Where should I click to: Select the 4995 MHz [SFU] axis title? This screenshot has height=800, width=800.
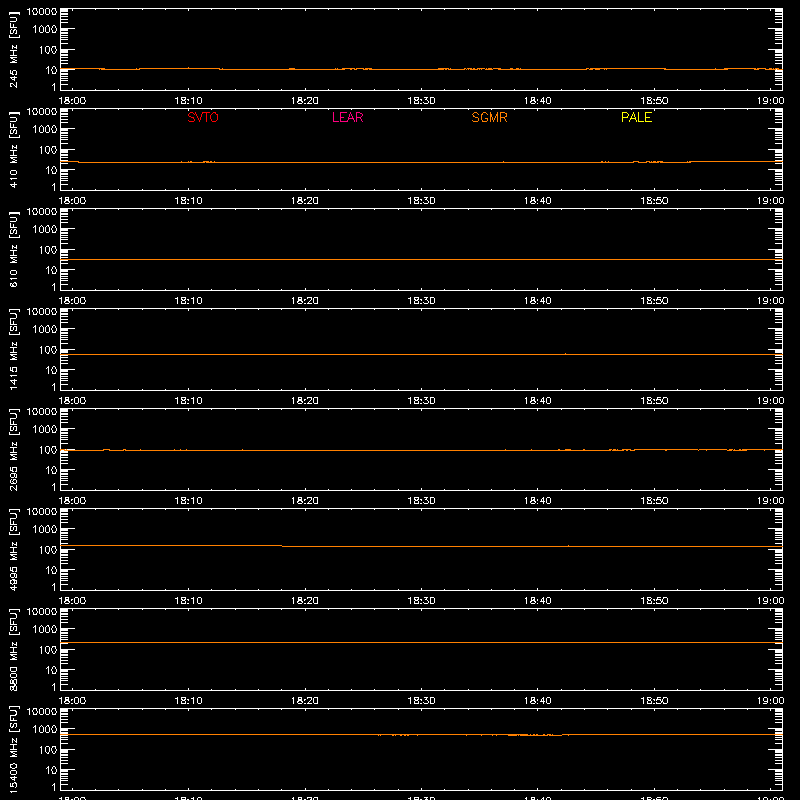coord(13,549)
